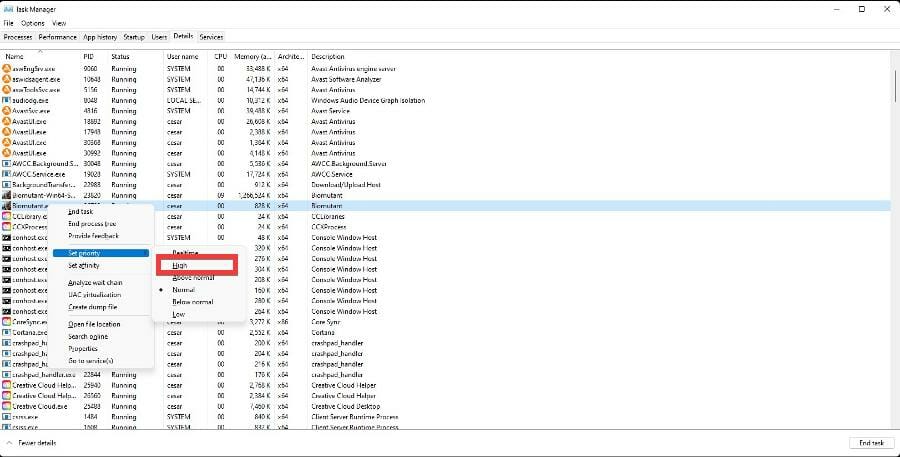Open the File menu

[x=8, y=24]
